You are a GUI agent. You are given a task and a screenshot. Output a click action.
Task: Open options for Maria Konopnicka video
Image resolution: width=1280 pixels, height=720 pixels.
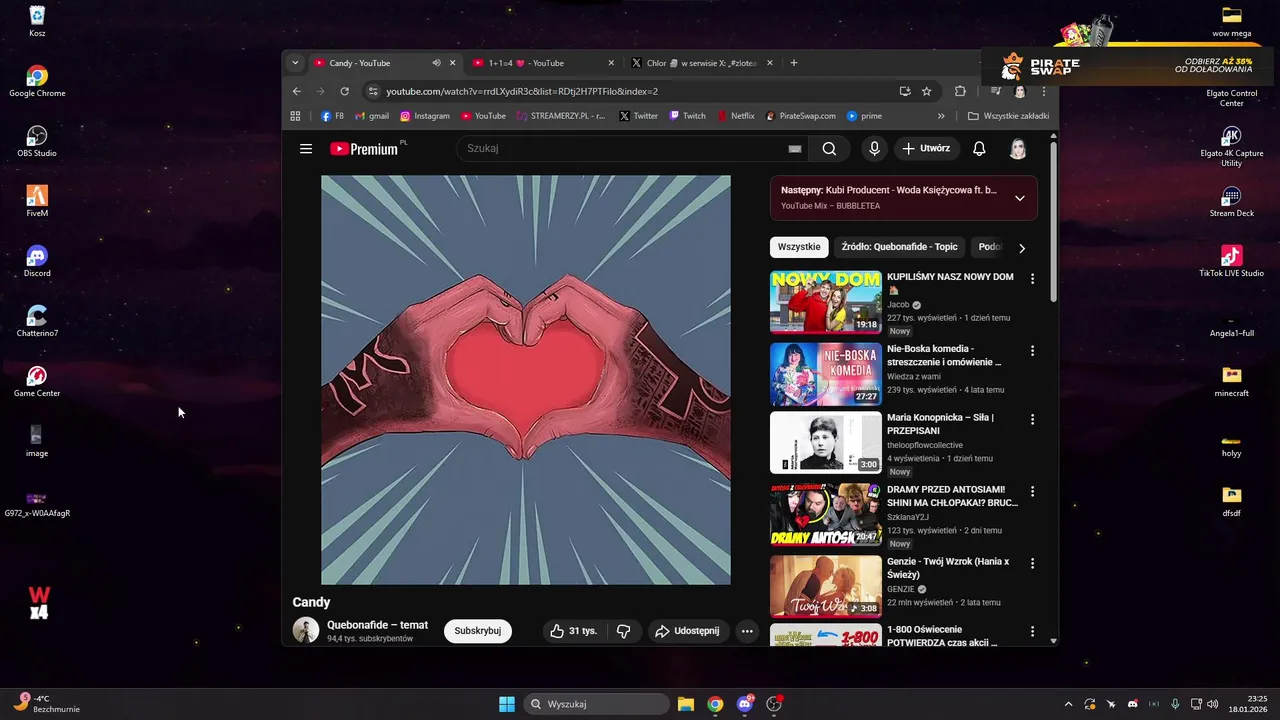[1033, 420]
